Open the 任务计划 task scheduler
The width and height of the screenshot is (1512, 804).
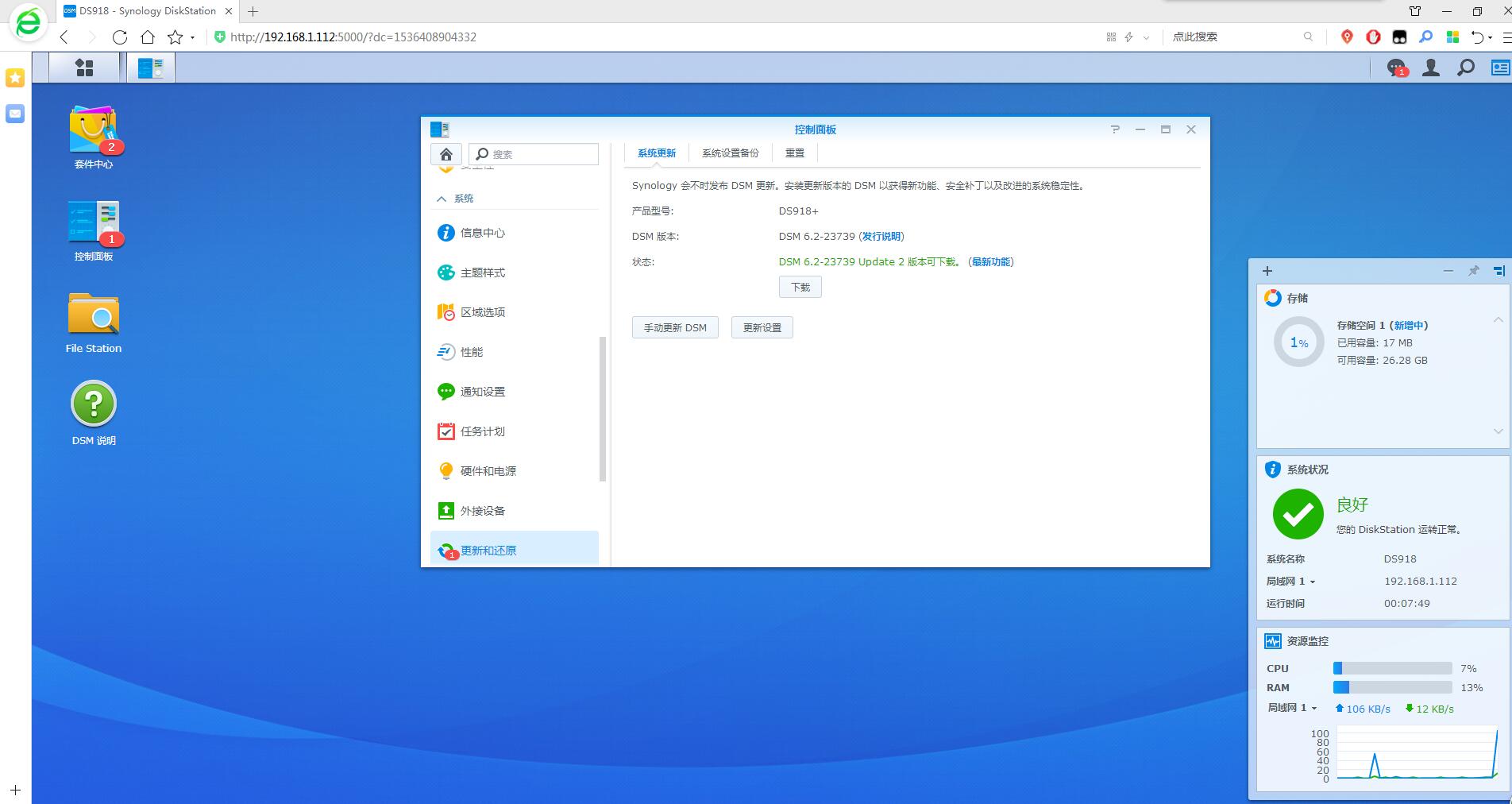[x=482, y=431]
